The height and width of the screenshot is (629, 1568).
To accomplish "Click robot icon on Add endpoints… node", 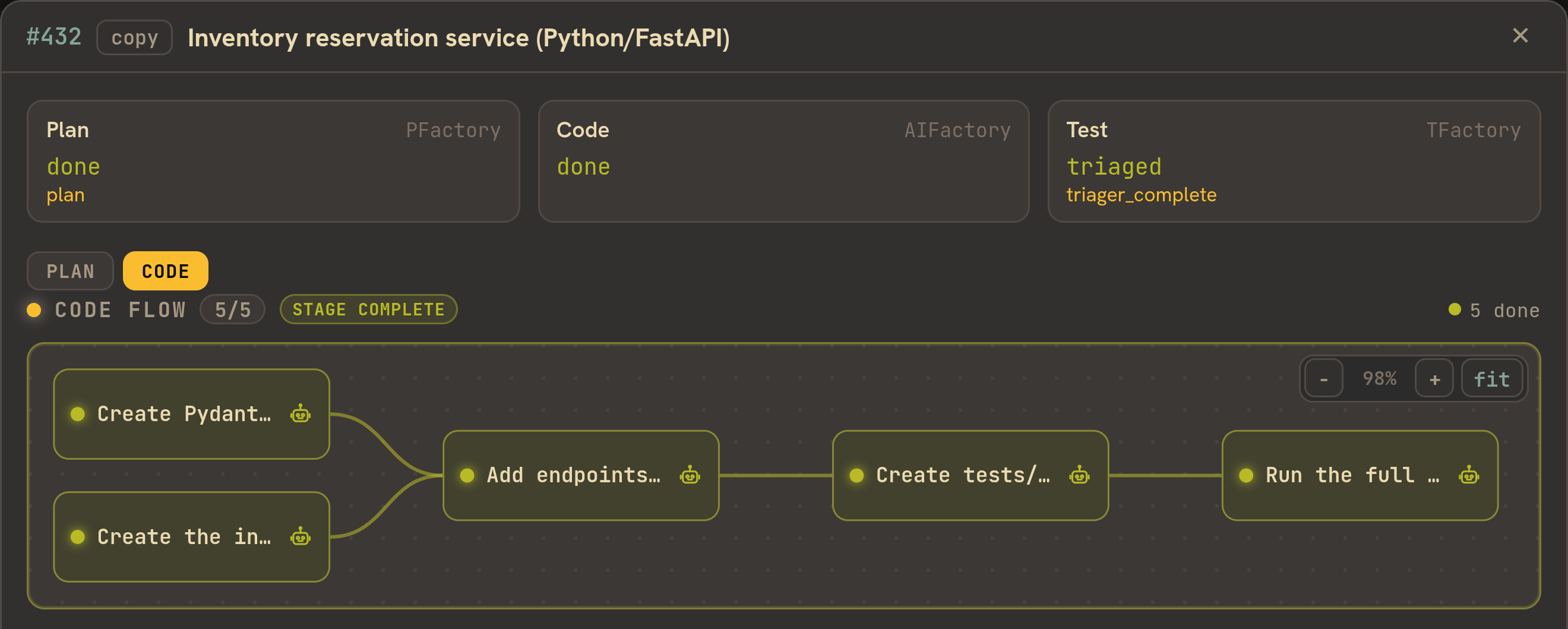I will click(690, 475).
